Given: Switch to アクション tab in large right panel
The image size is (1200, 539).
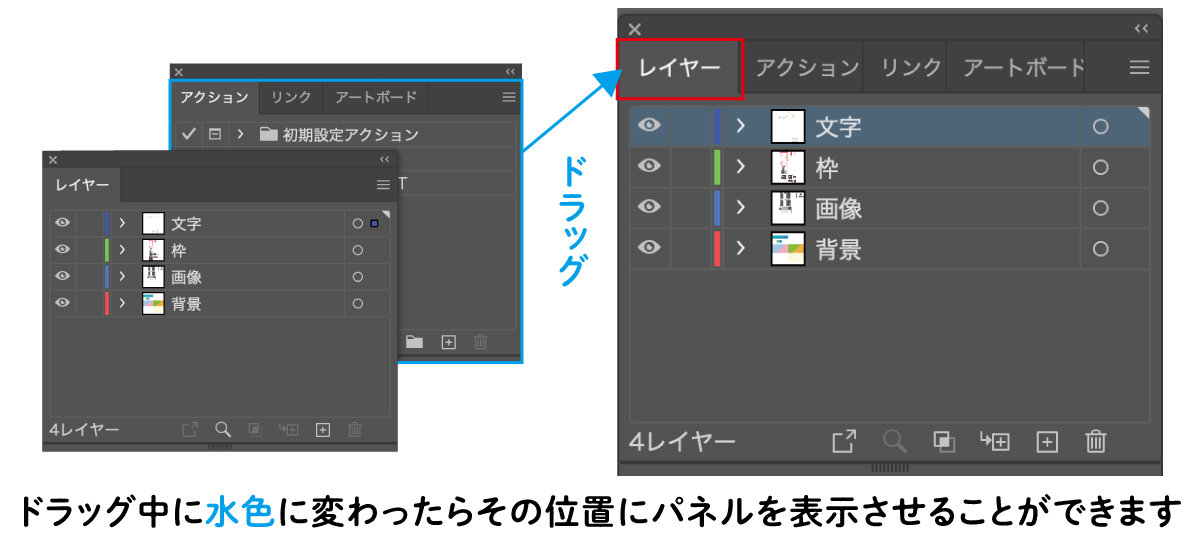Looking at the screenshot, I should pyautogui.click(x=806, y=68).
